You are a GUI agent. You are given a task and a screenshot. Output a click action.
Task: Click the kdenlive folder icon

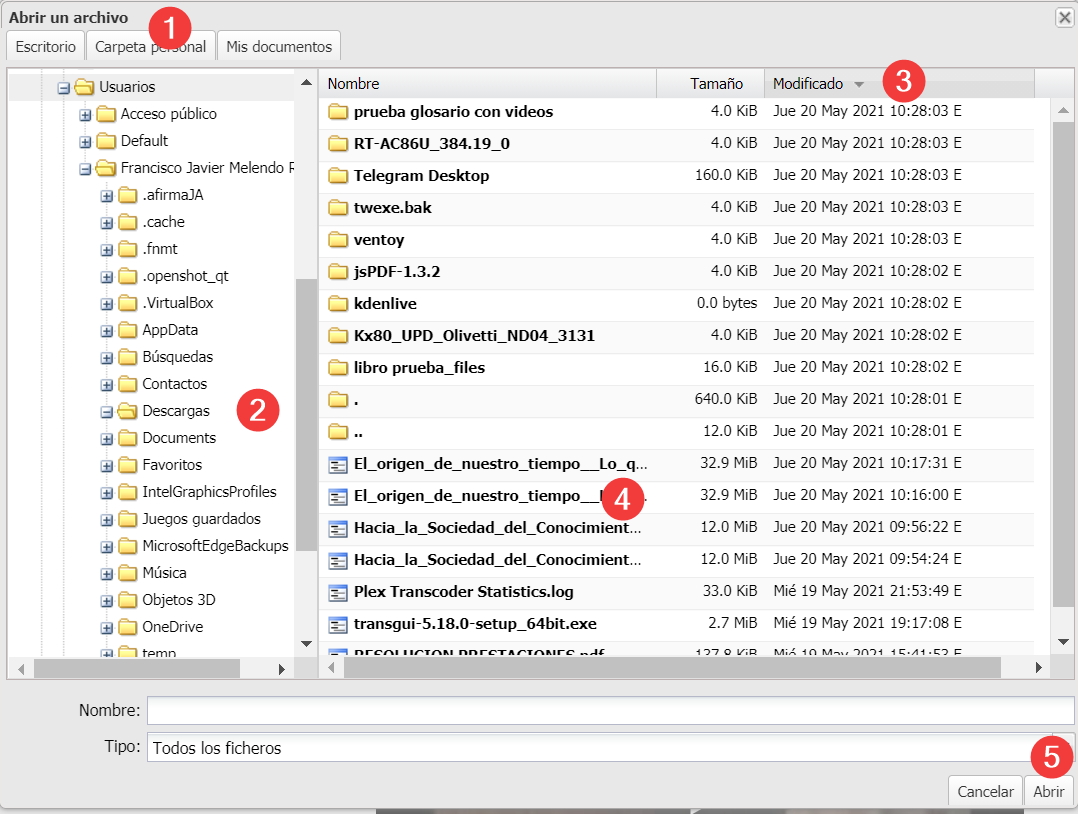coord(337,304)
